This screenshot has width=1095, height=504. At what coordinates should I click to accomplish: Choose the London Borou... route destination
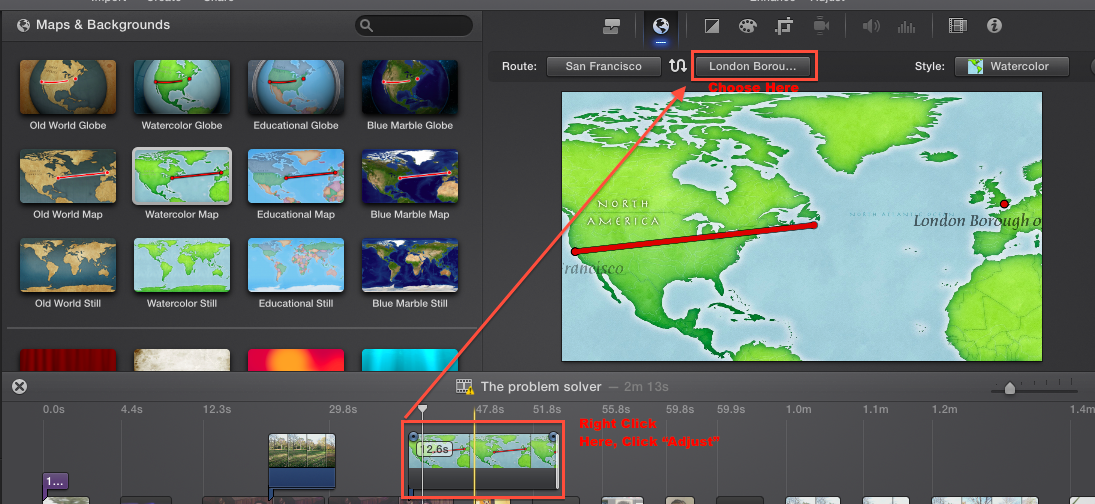click(752, 66)
